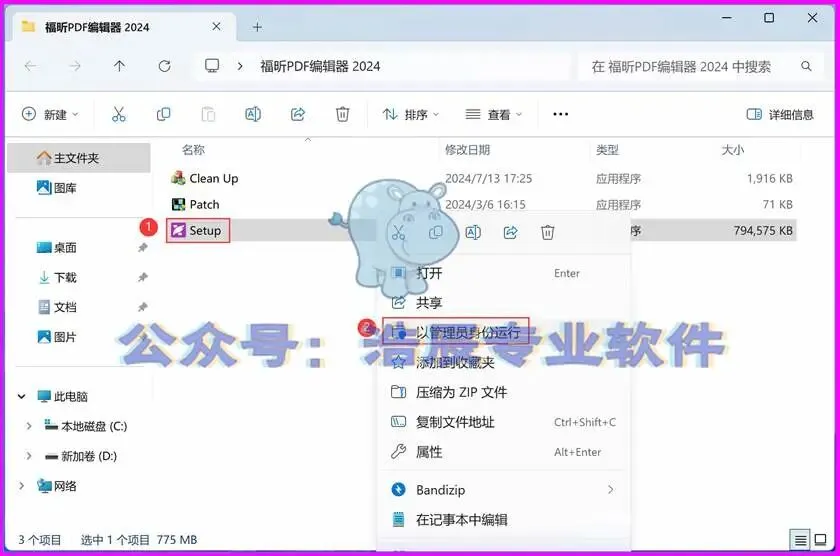This screenshot has width=840, height=556.
Task: Switch to details list view icon in the status bar
Action: (800, 540)
